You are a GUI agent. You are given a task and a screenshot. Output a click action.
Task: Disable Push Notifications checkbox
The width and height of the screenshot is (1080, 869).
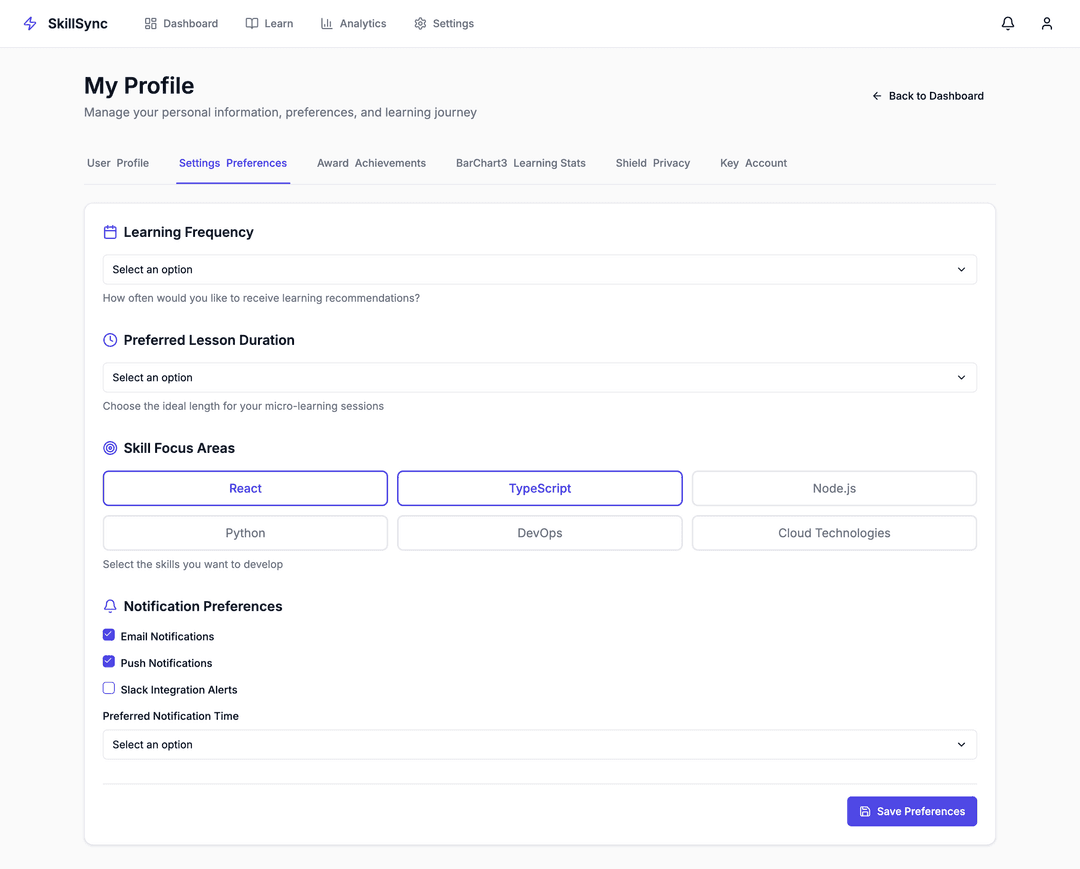109,662
